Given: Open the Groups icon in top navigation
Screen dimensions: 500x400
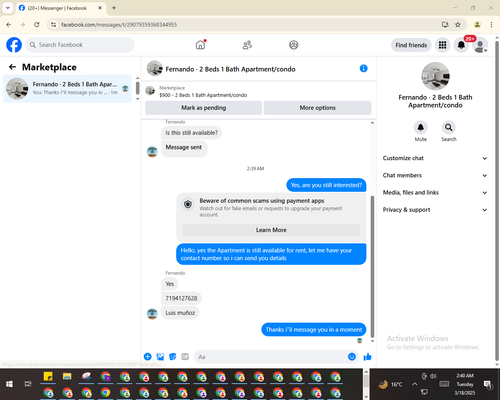Looking at the screenshot, I should click(294, 45).
